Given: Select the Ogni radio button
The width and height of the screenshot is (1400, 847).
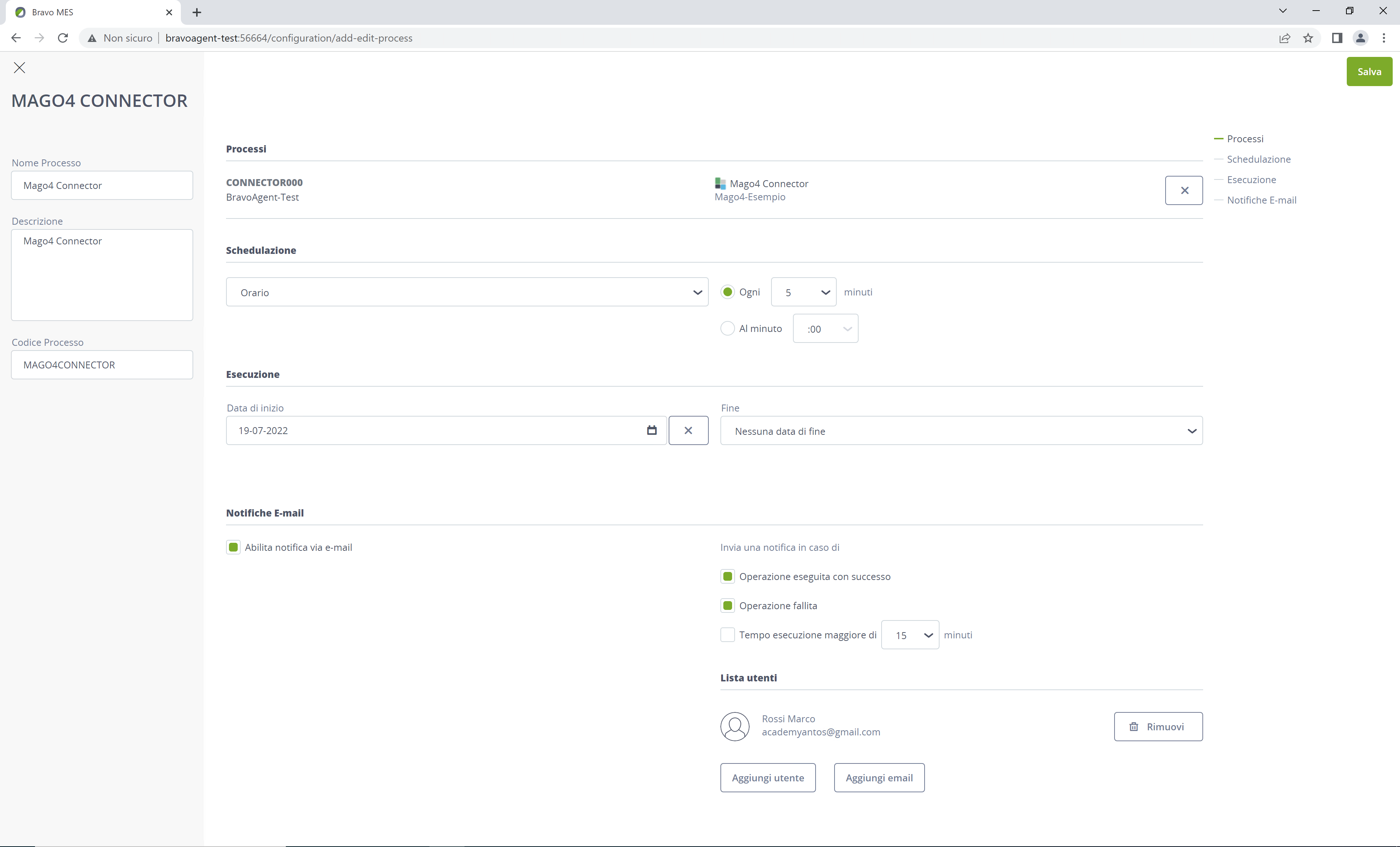Looking at the screenshot, I should click(x=727, y=291).
